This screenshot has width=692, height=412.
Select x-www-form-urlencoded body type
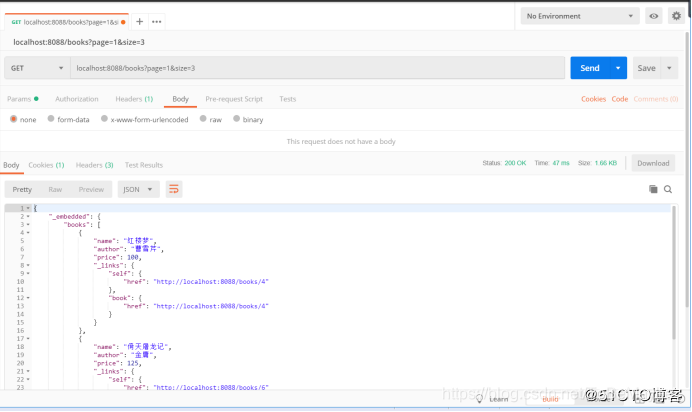(x=104, y=119)
